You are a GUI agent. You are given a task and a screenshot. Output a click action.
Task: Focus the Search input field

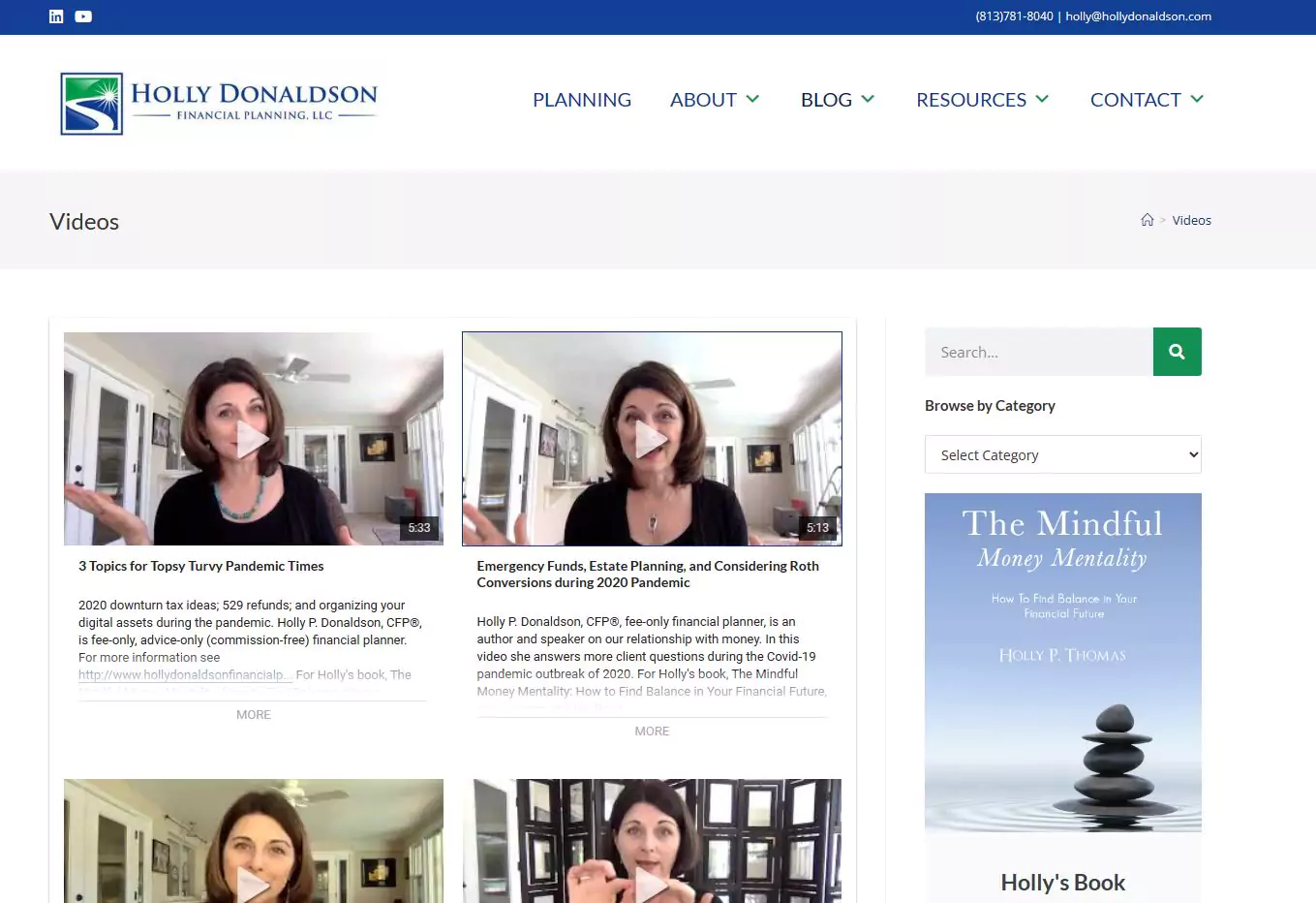(1039, 352)
